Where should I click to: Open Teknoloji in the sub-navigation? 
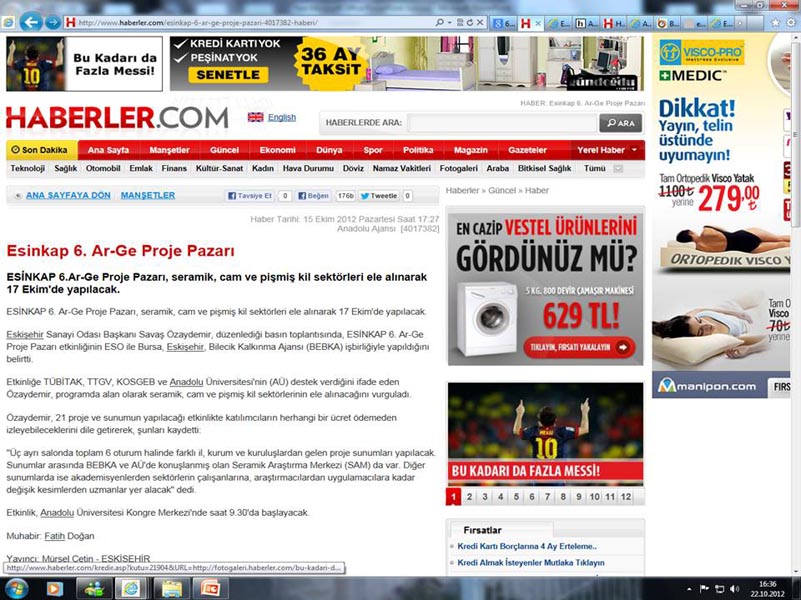tap(28, 169)
